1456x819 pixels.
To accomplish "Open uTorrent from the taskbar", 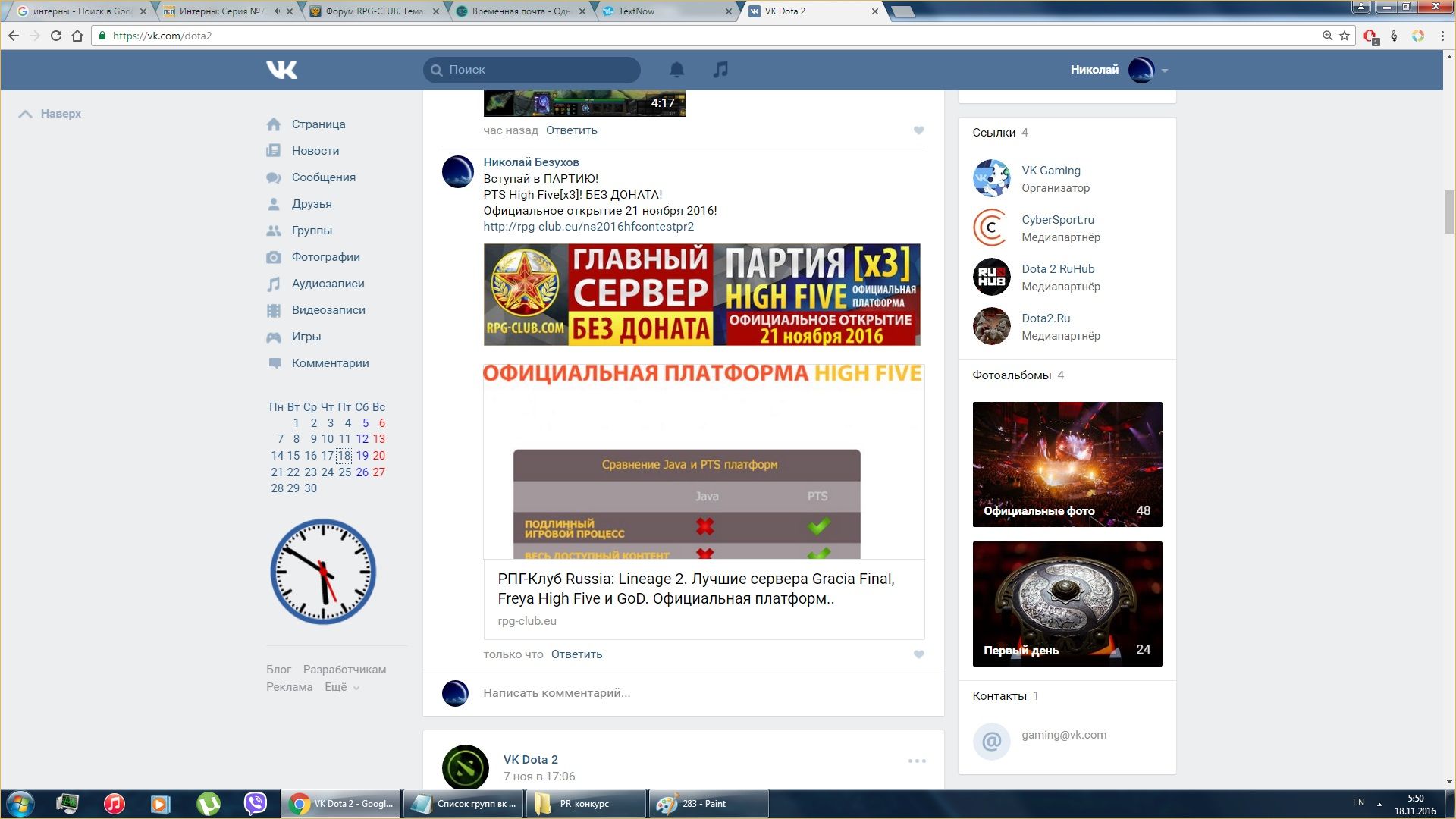I will pyautogui.click(x=208, y=804).
